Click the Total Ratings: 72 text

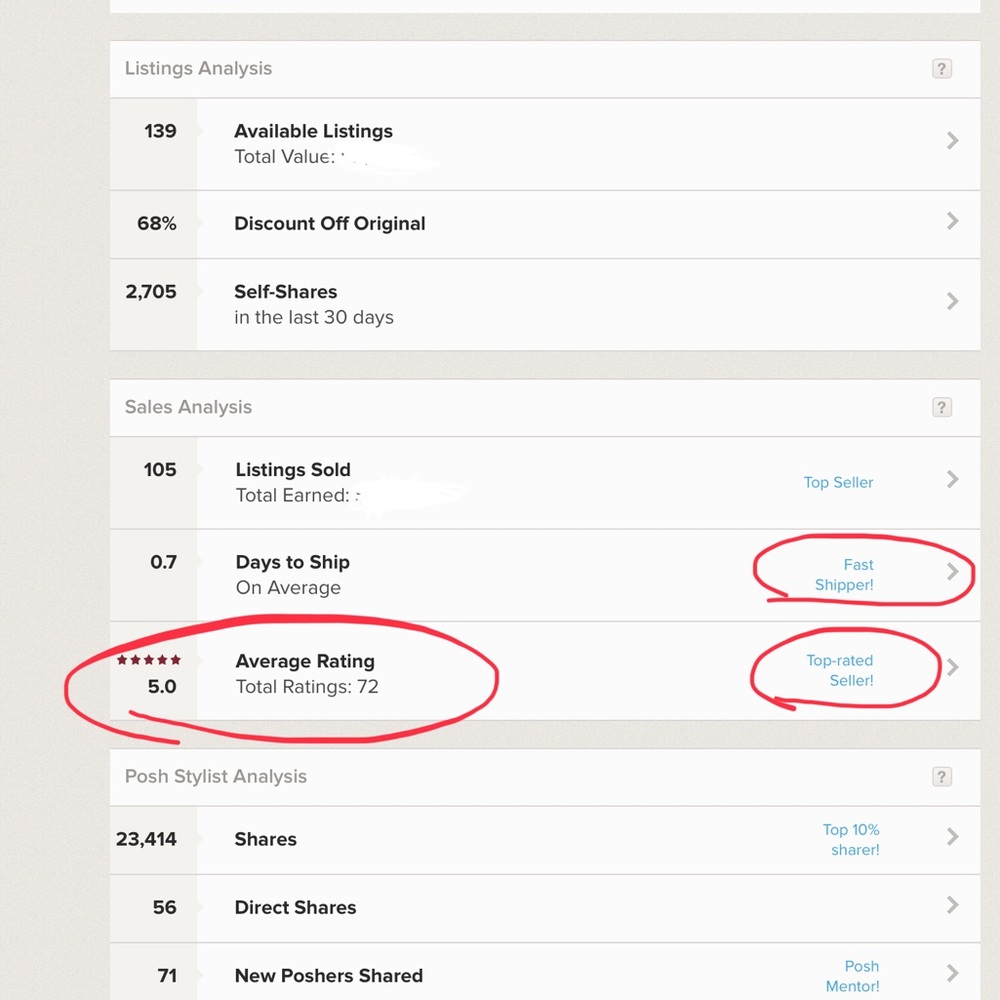point(307,687)
